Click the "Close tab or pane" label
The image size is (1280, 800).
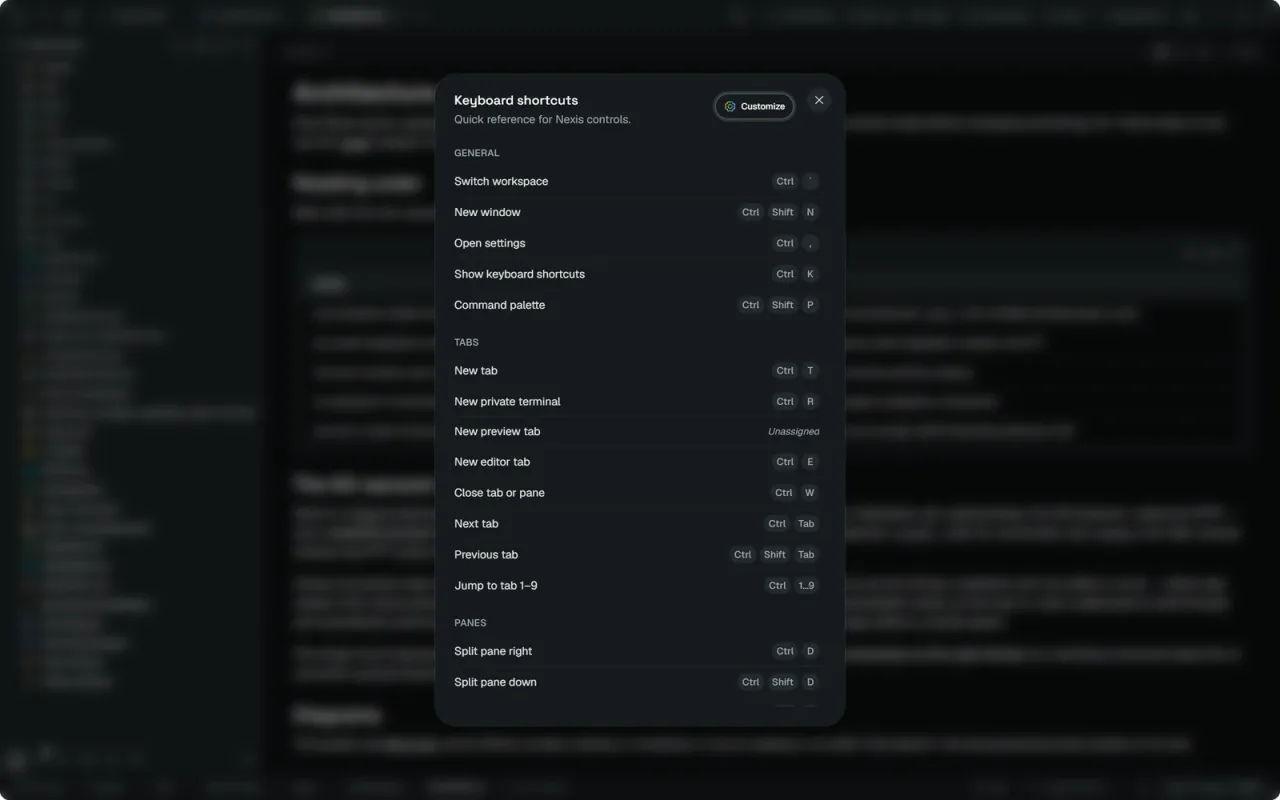(x=499, y=493)
